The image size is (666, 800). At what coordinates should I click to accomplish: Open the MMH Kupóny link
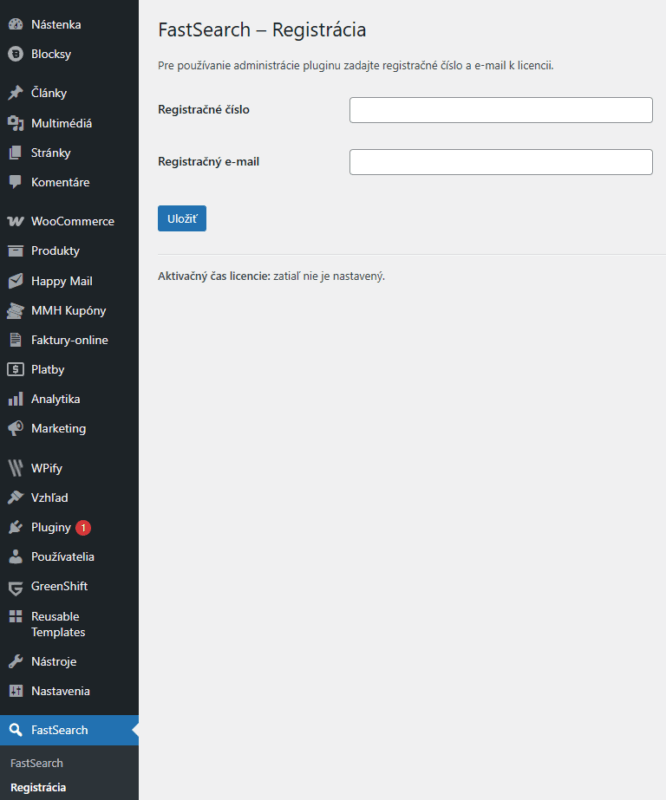(69, 310)
